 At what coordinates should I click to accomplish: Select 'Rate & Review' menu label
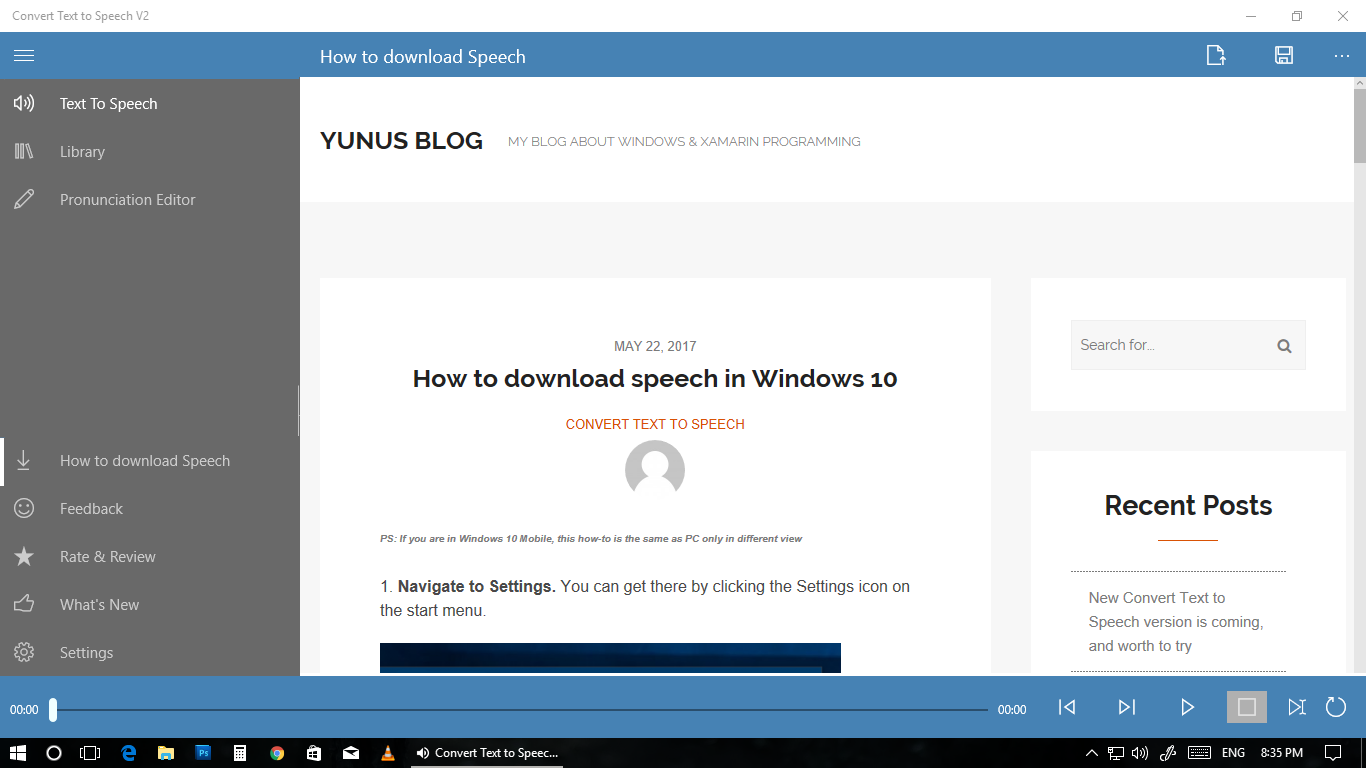(108, 557)
